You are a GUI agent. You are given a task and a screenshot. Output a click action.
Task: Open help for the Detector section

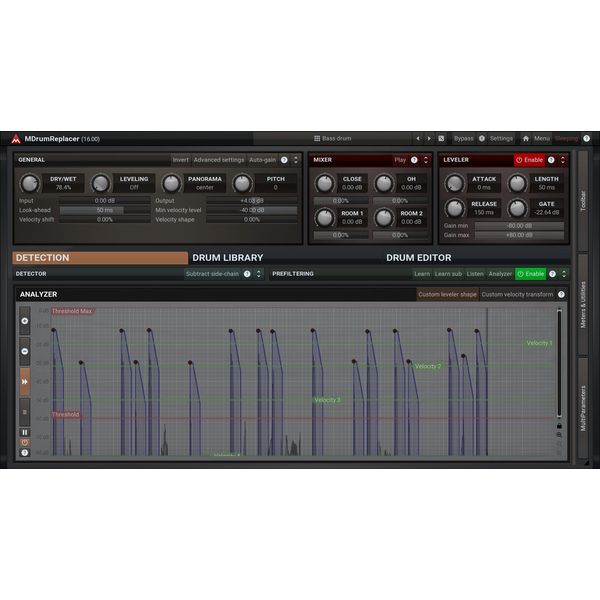coord(247,274)
